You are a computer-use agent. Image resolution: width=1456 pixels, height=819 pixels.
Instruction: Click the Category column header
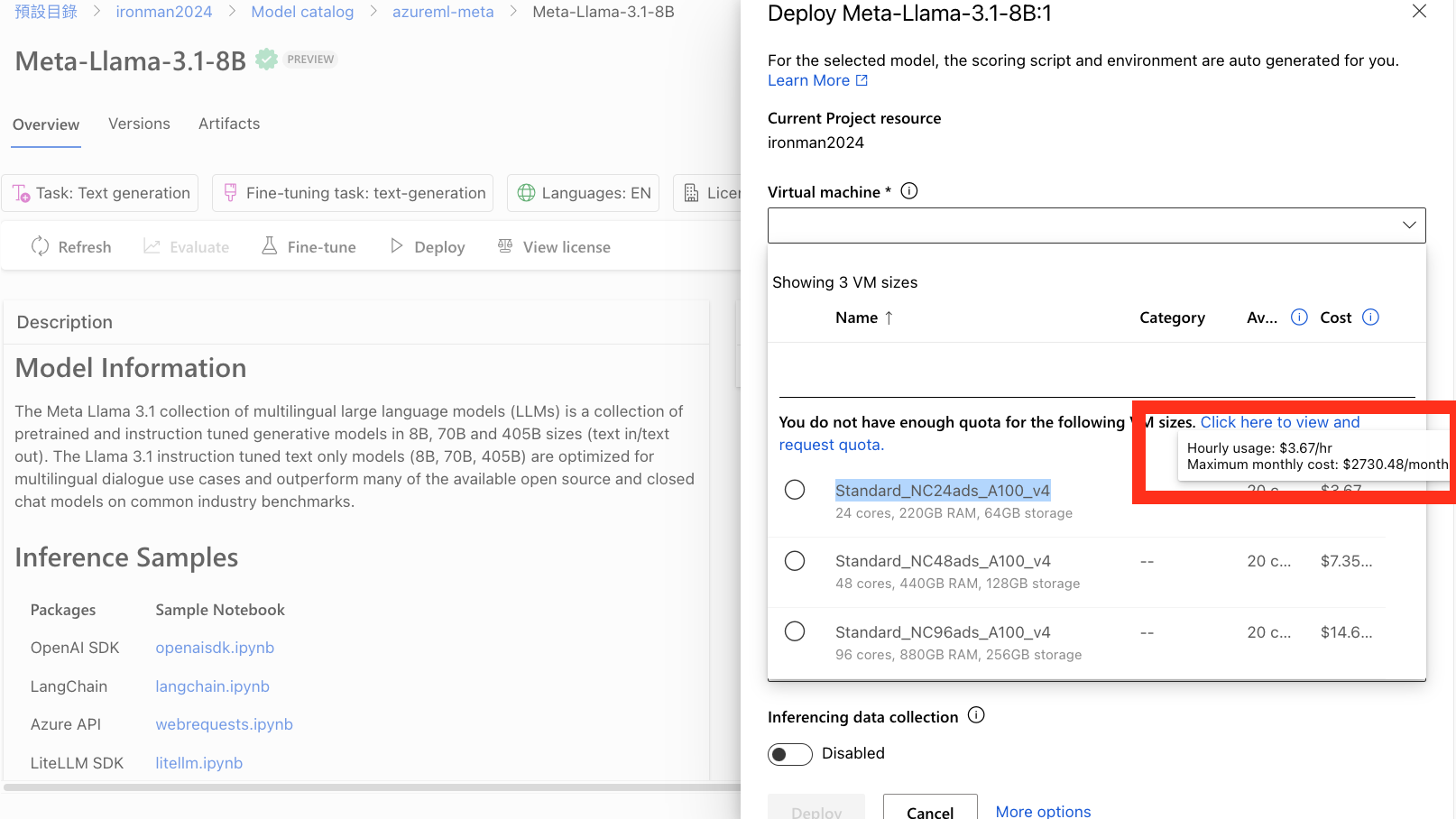pyautogui.click(x=1172, y=317)
